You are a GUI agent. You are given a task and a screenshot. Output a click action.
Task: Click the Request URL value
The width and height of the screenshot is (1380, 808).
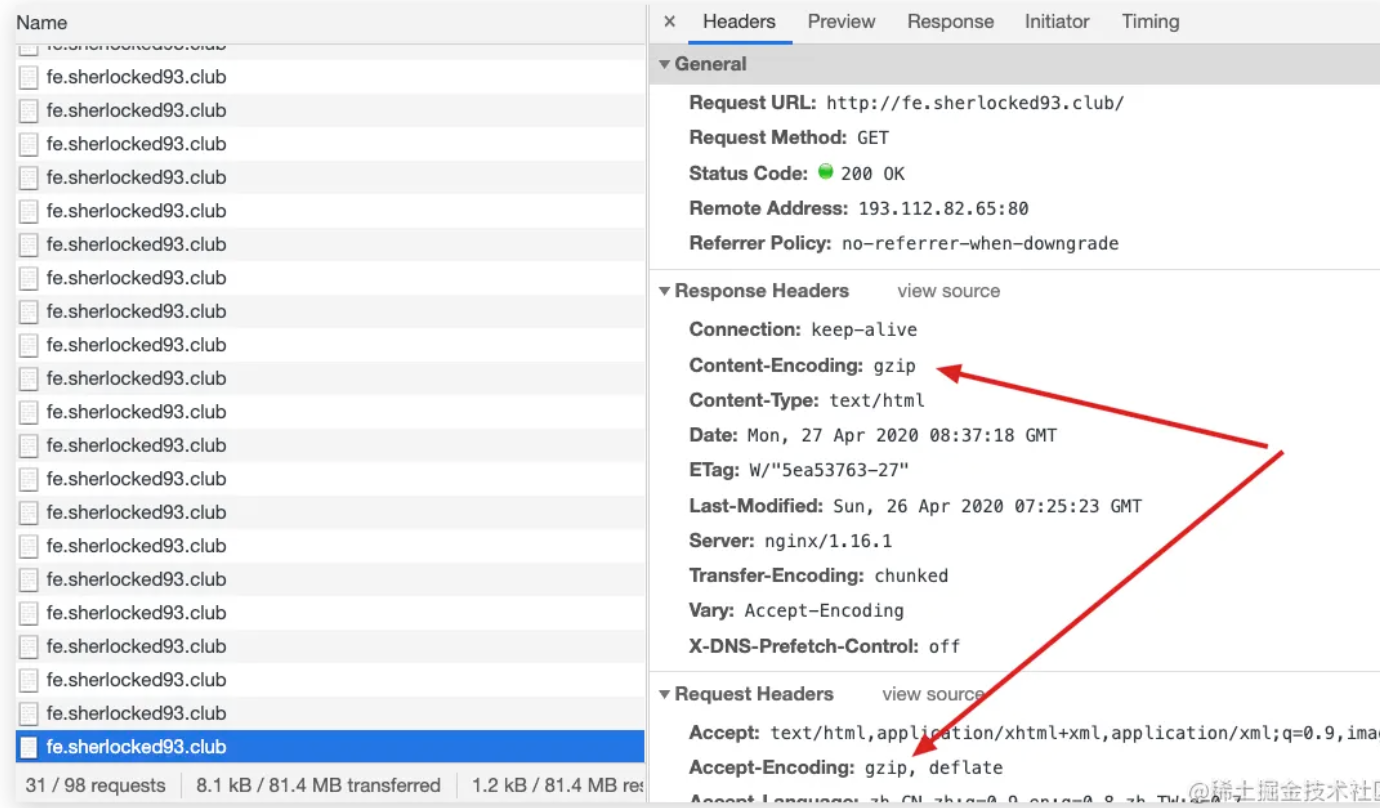click(975, 103)
